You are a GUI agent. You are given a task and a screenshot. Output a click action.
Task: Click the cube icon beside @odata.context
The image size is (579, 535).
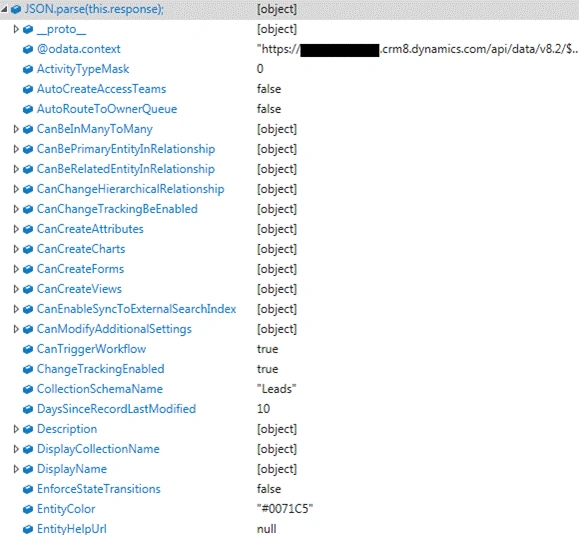[x=28, y=49]
